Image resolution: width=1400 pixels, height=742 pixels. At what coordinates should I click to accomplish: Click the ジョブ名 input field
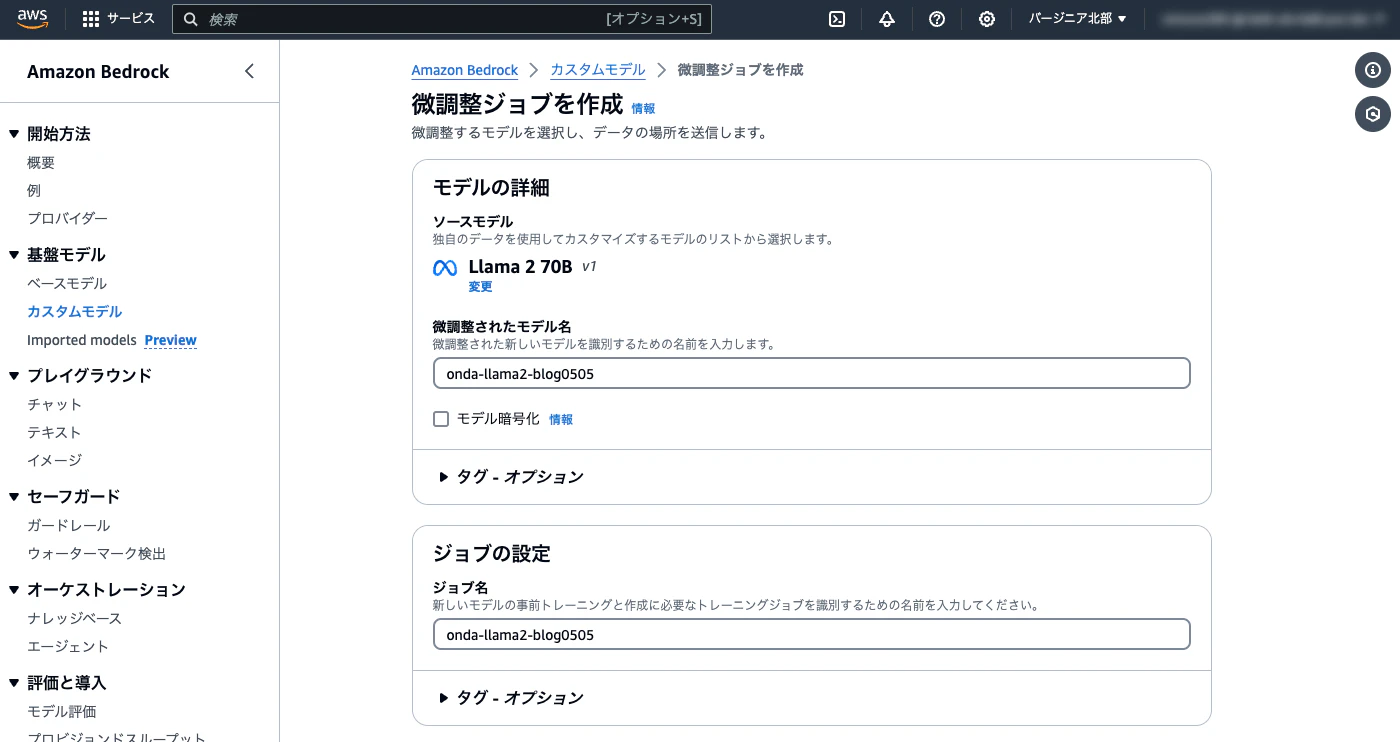click(812, 634)
